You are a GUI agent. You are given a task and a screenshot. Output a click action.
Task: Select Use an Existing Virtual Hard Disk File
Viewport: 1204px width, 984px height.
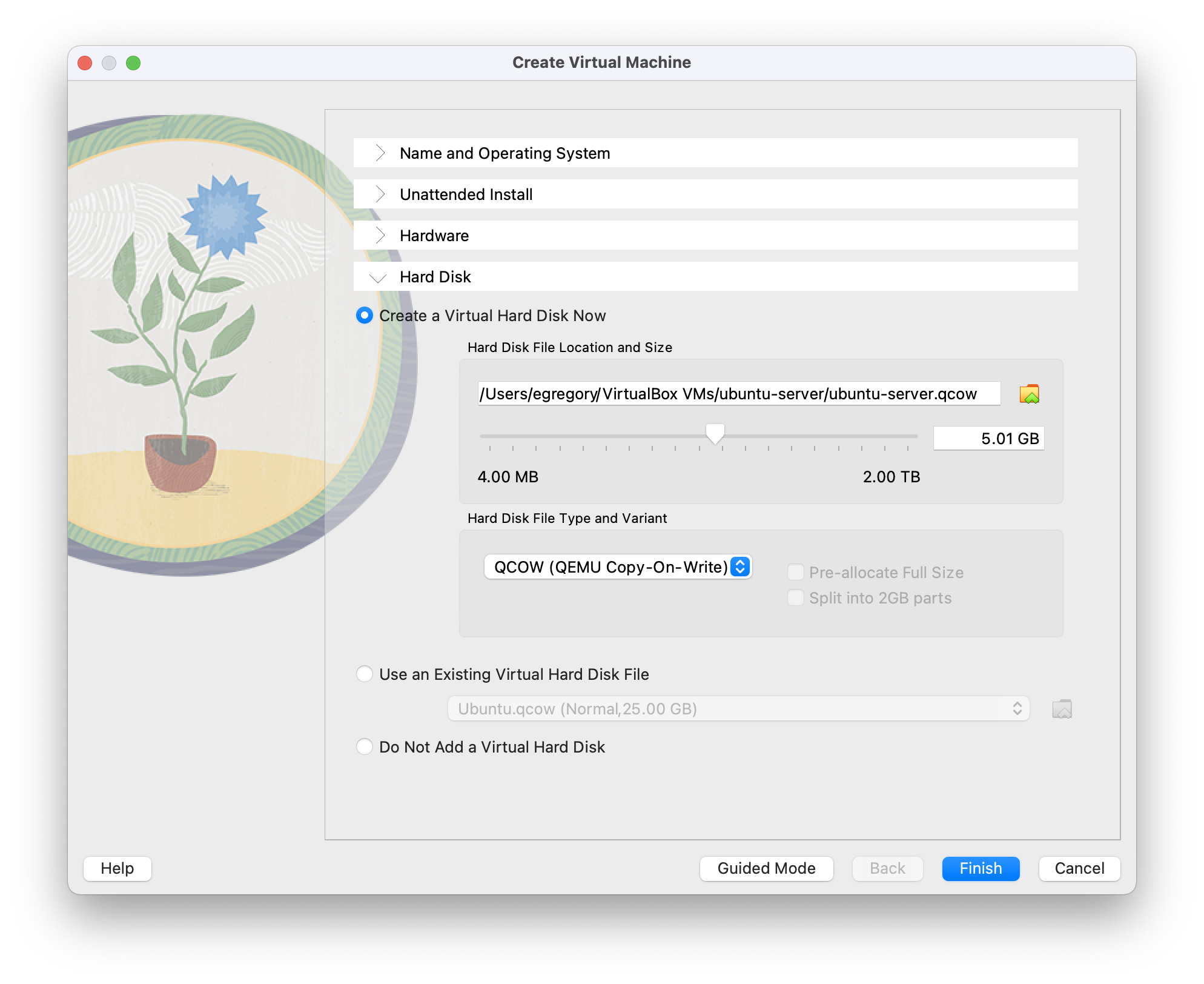coord(365,674)
